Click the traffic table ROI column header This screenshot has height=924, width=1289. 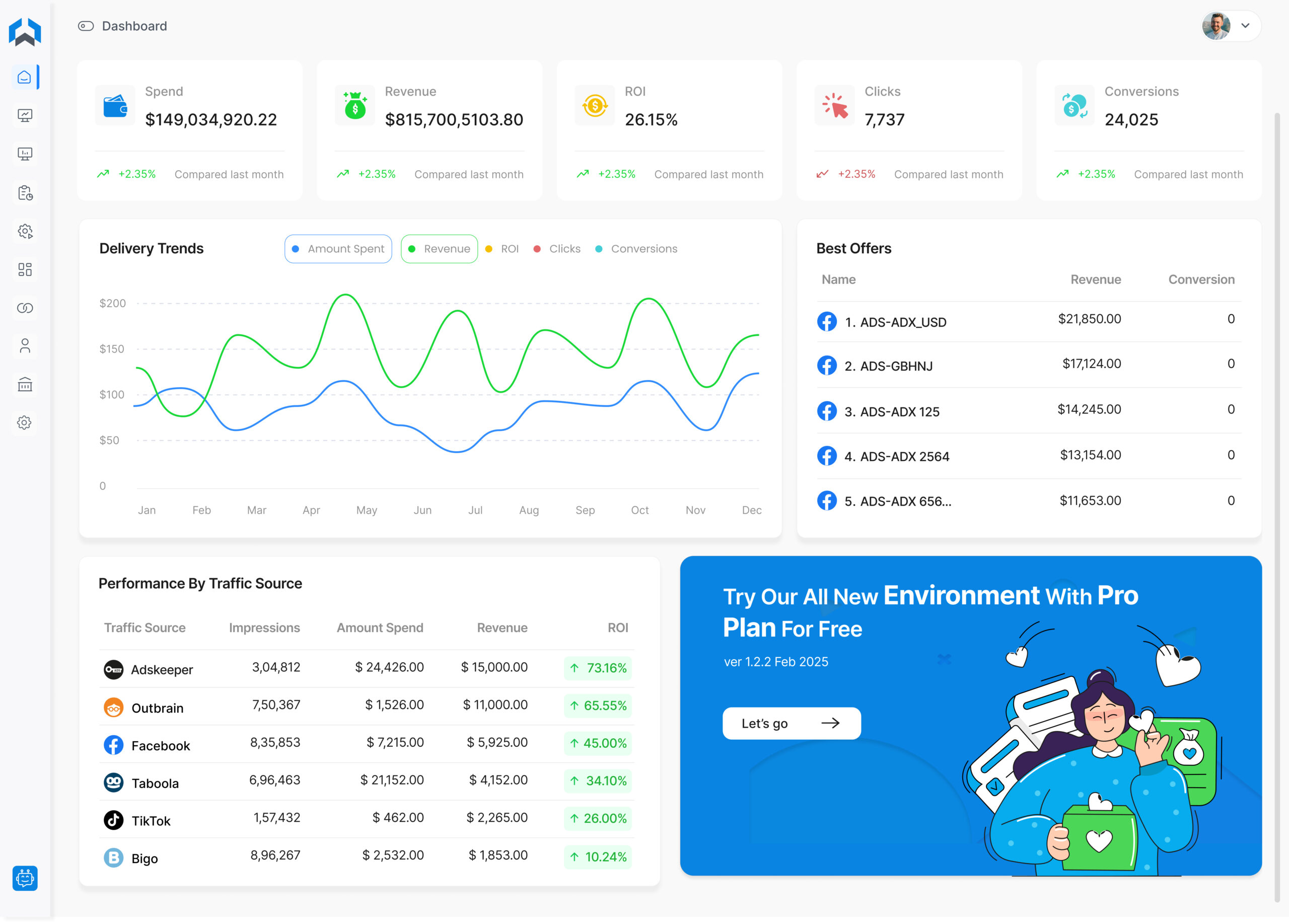tap(618, 628)
